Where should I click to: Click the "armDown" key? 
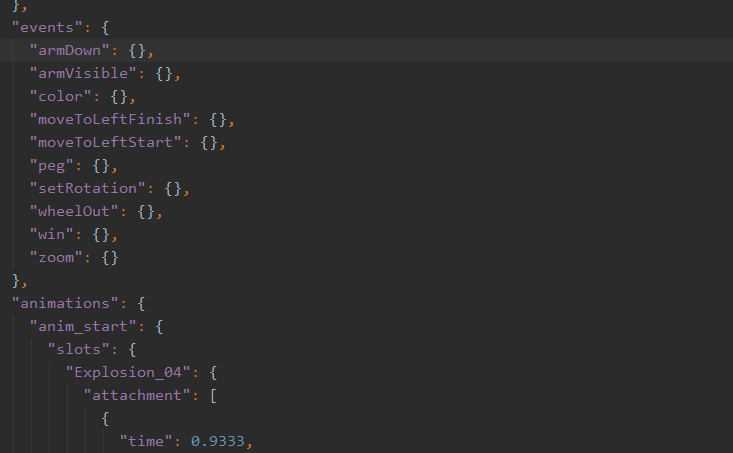[x=69, y=50]
